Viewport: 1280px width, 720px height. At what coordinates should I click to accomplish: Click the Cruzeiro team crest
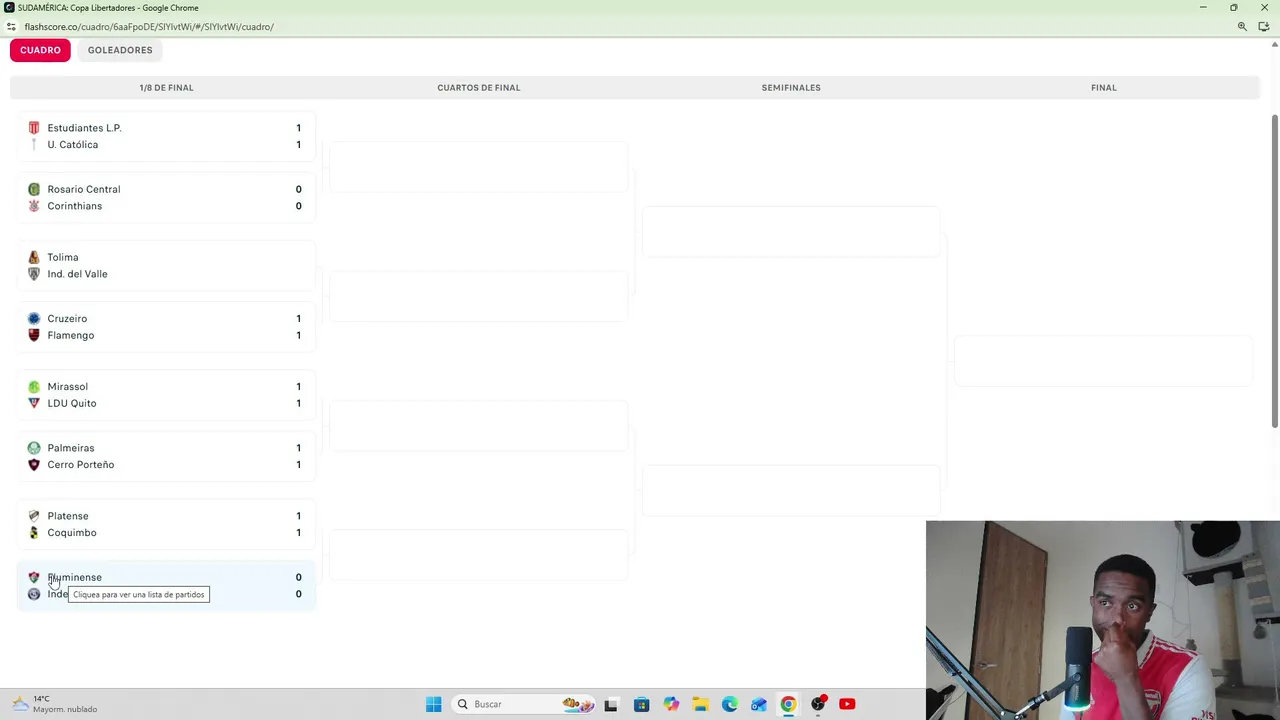click(x=34, y=319)
